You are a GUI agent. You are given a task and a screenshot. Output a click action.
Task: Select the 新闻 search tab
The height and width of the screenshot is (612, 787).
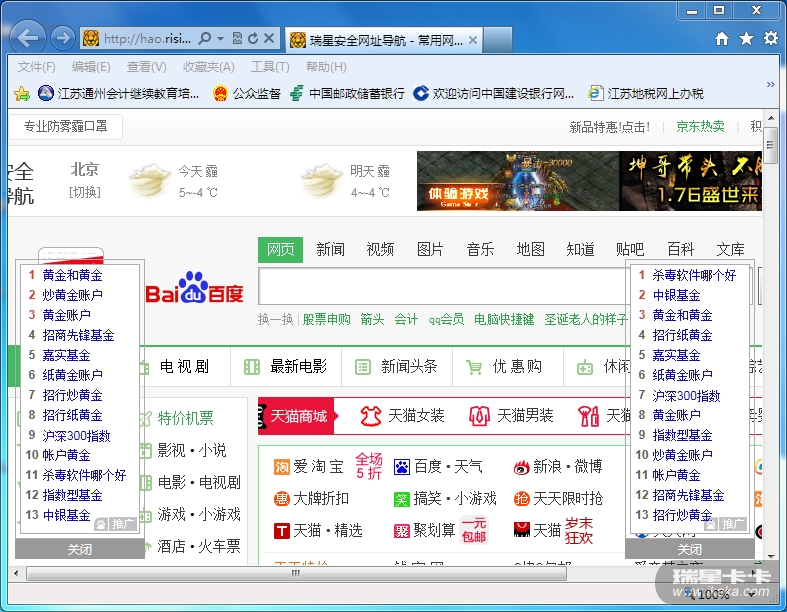[x=330, y=250]
